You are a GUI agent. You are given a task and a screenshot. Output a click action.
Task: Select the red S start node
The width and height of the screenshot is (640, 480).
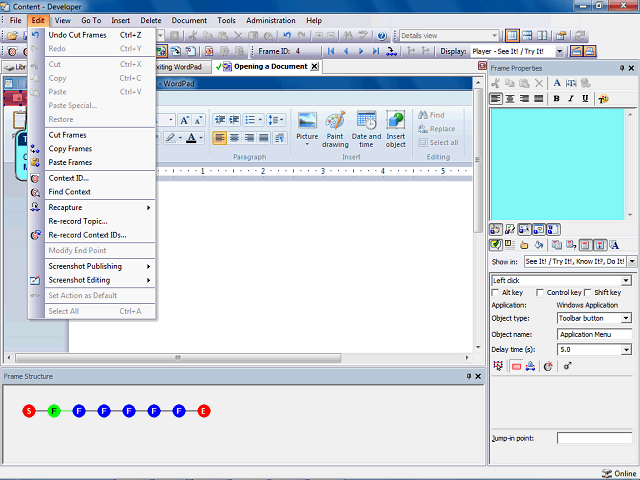point(29,411)
